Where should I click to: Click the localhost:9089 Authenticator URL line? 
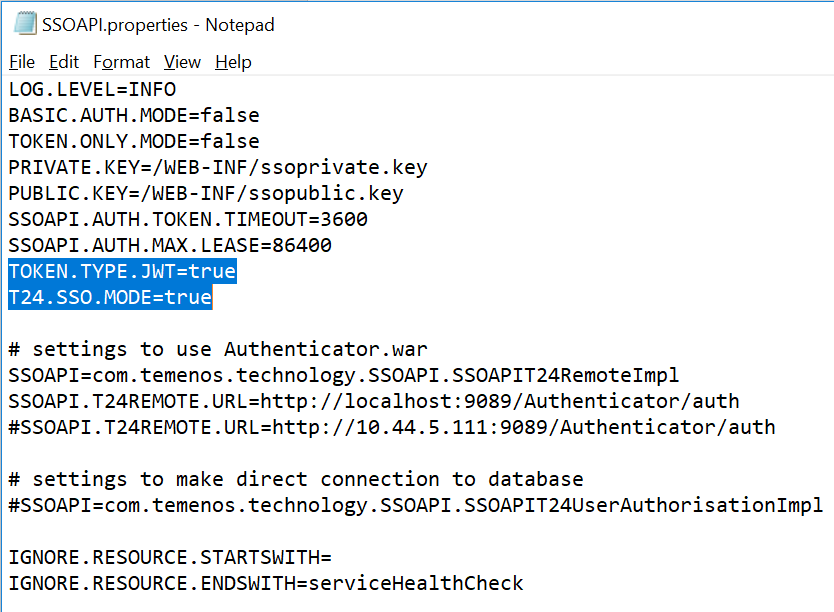374,401
